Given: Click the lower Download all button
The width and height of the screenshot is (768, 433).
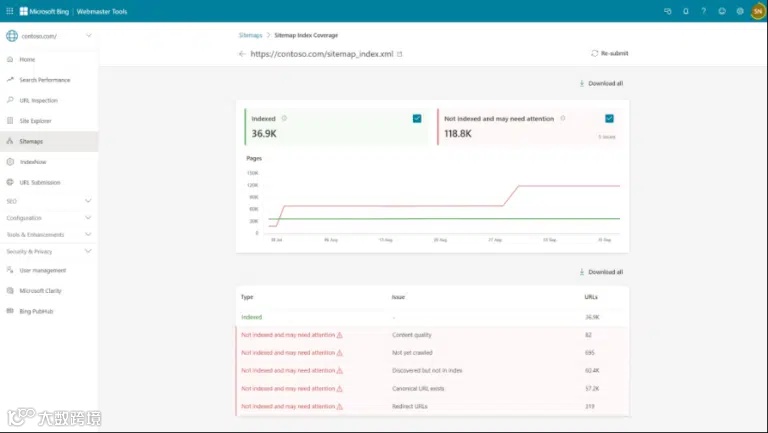Looking at the screenshot, I should (601, 272).
